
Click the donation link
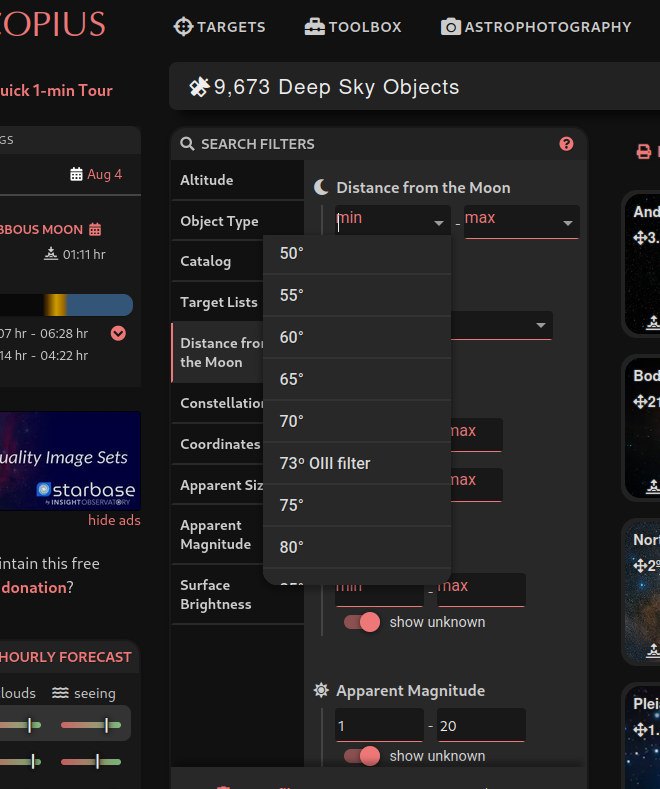[x=34, y=587]
